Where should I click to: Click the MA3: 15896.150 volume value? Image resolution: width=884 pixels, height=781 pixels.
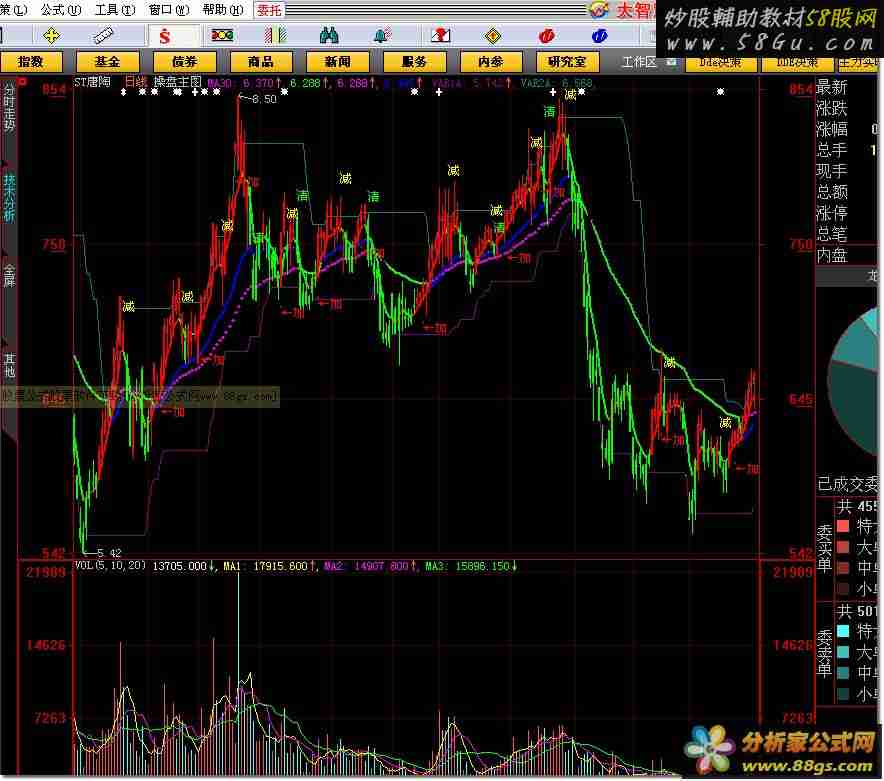click(x=471, y=566)
